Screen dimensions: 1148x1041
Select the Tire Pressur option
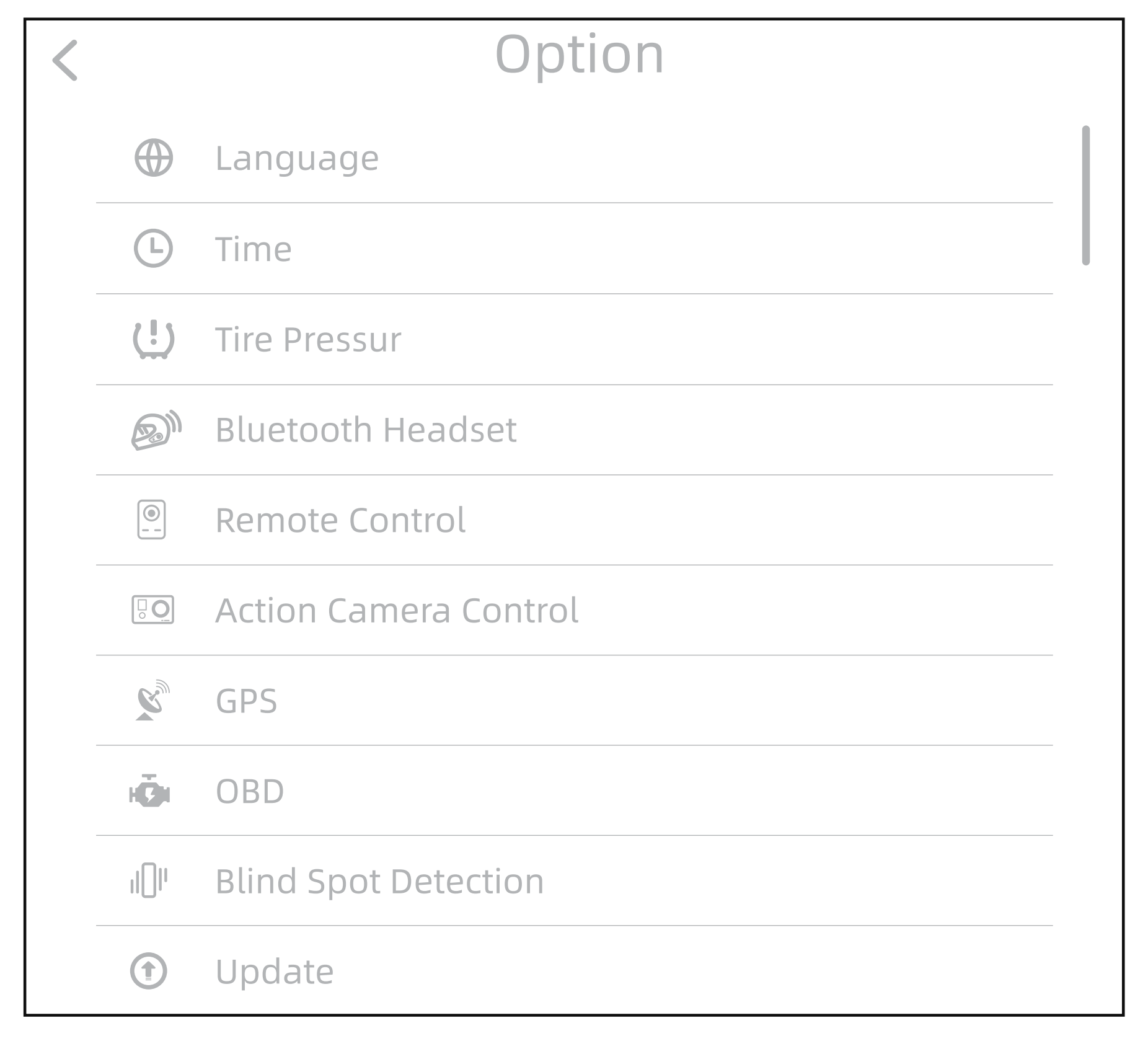[308, 340]
